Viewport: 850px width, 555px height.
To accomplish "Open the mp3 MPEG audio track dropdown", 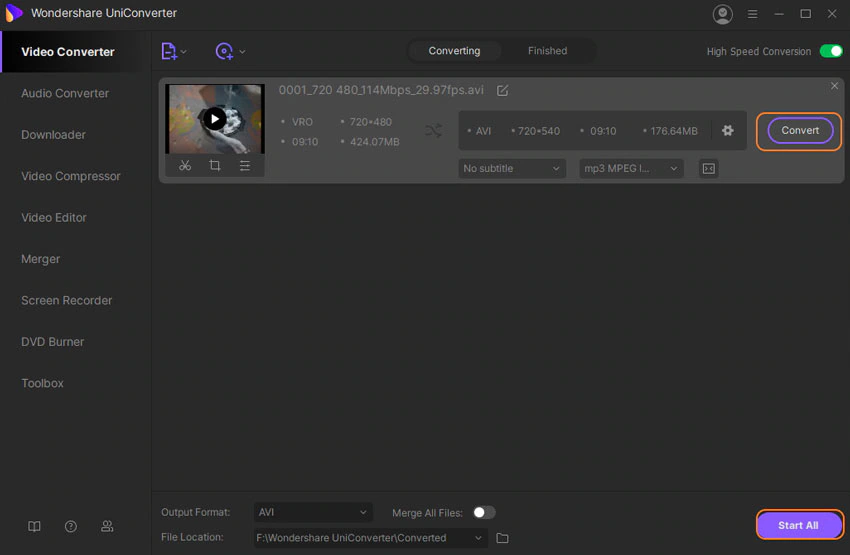I will (x=631, y=169).
